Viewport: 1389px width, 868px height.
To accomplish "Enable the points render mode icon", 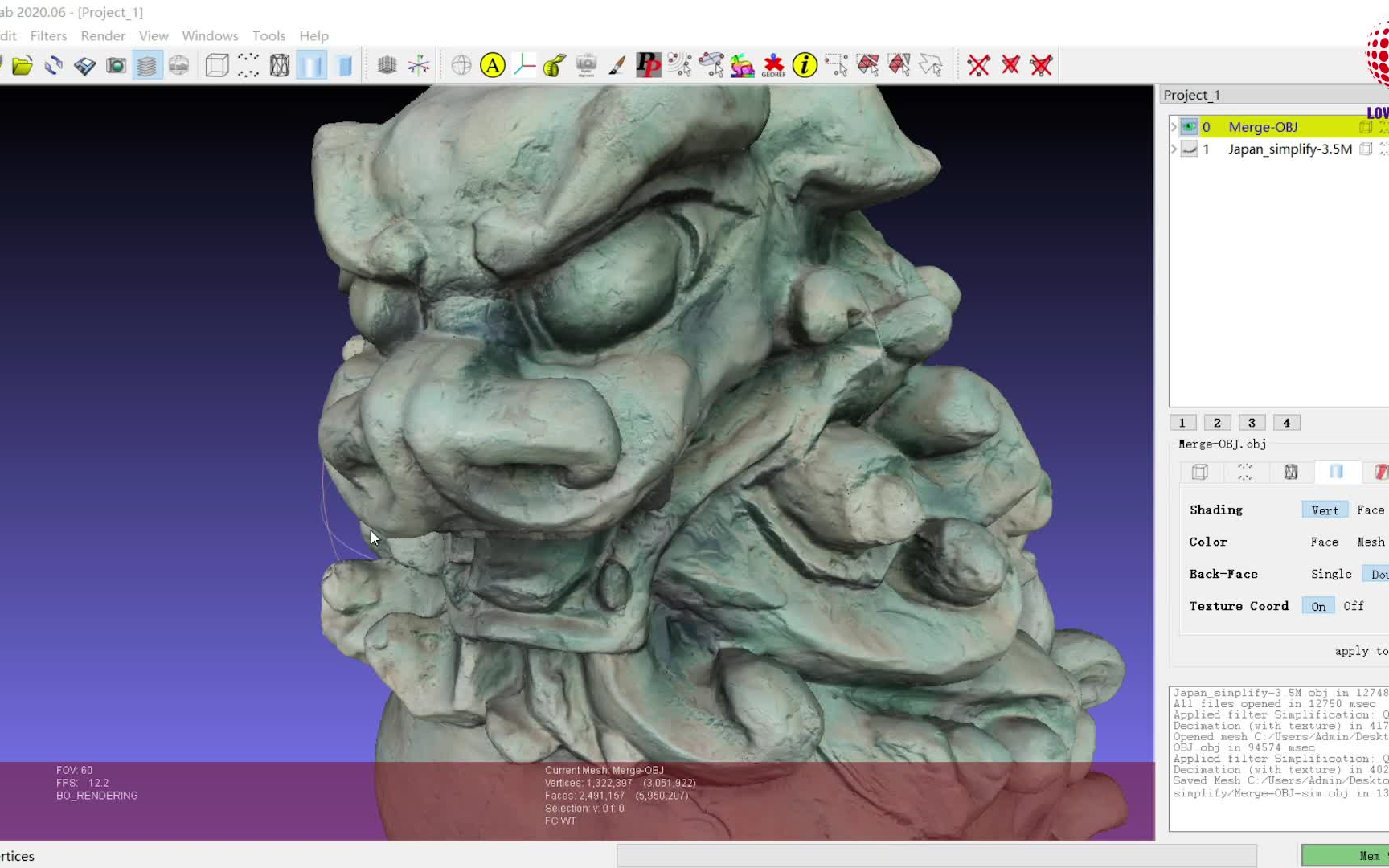I will 248,64.
